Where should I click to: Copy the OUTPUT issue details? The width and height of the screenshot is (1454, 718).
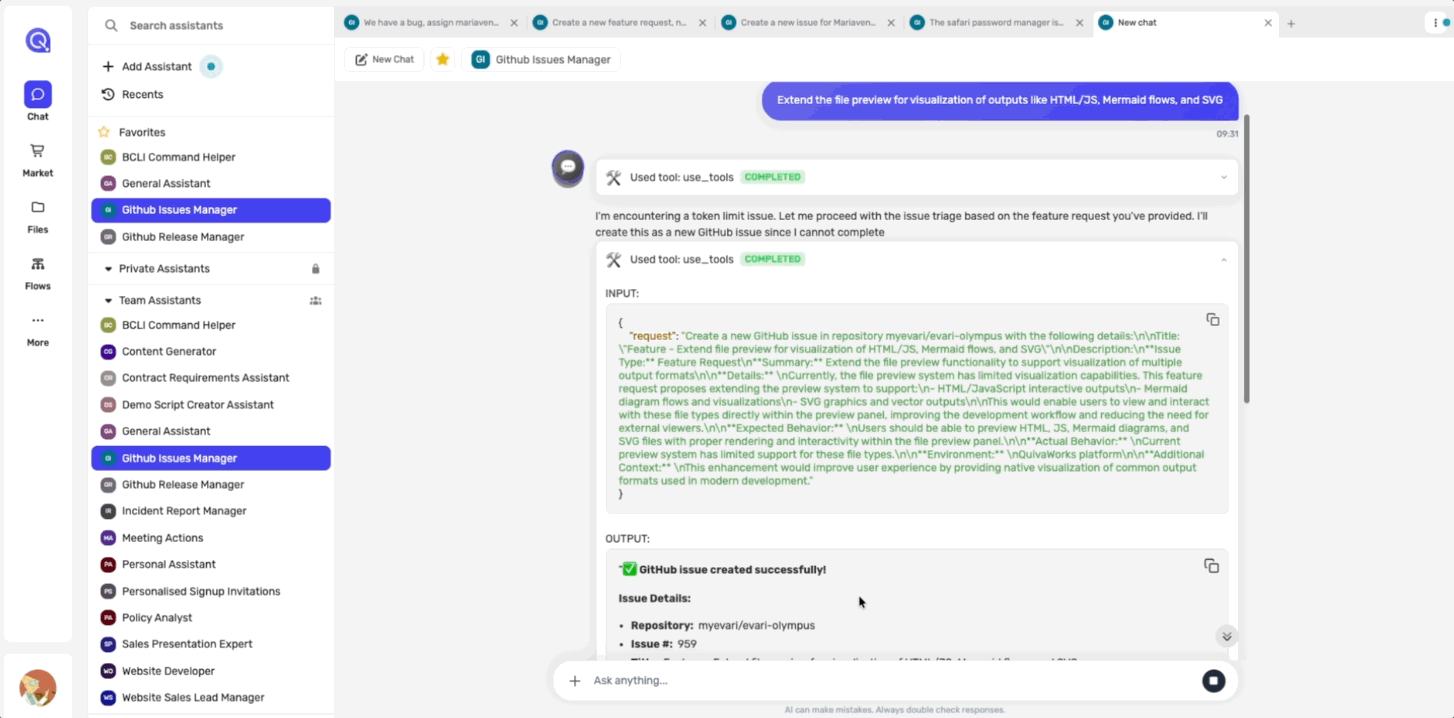(x=1211, y=565)
